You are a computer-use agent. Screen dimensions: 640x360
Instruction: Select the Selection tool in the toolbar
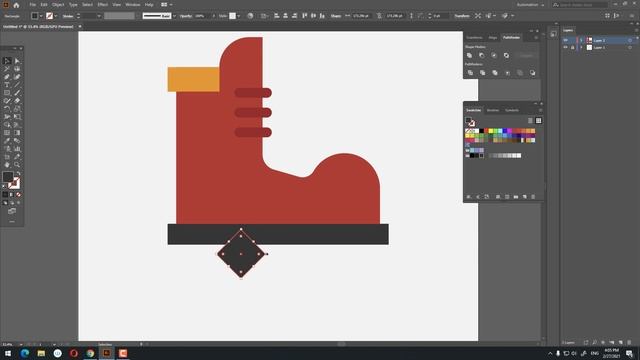(7, 61)
